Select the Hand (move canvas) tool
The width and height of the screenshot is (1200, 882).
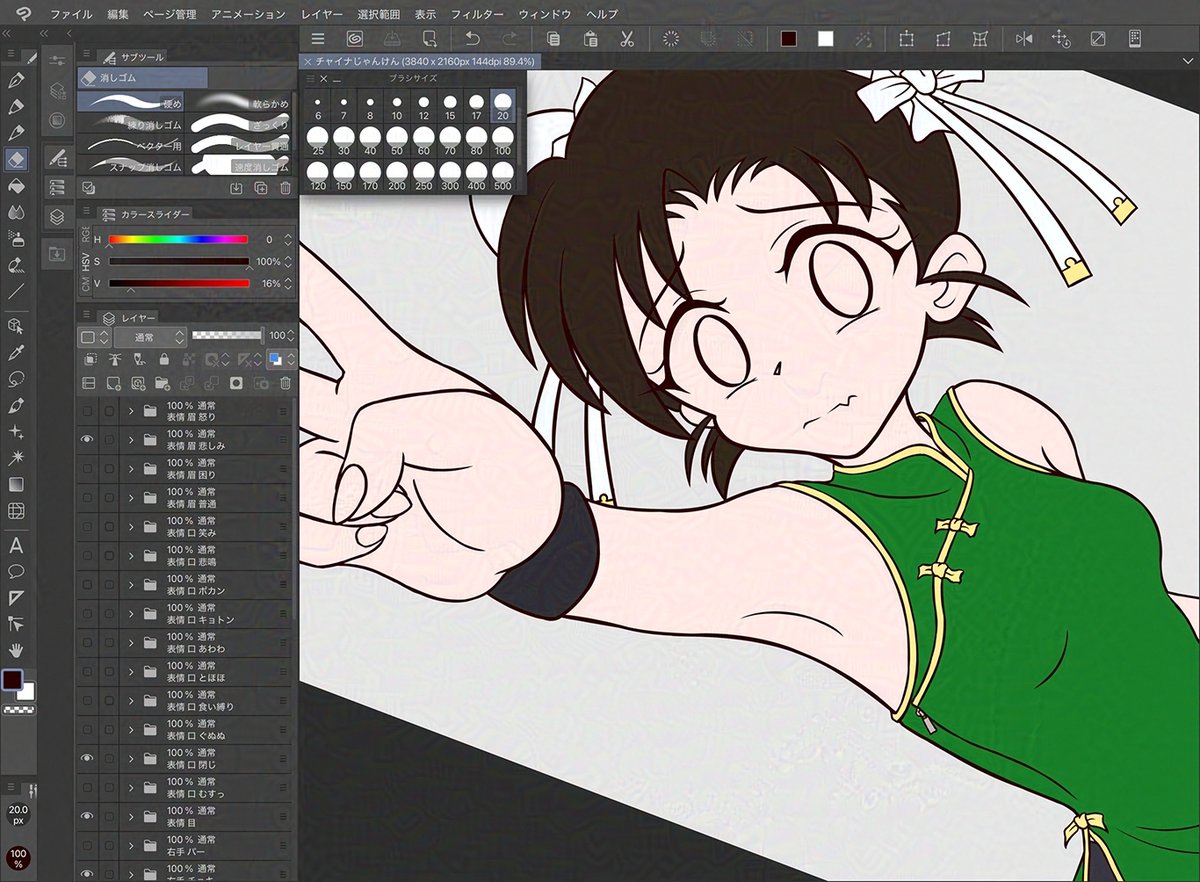[x=16, y=650]
